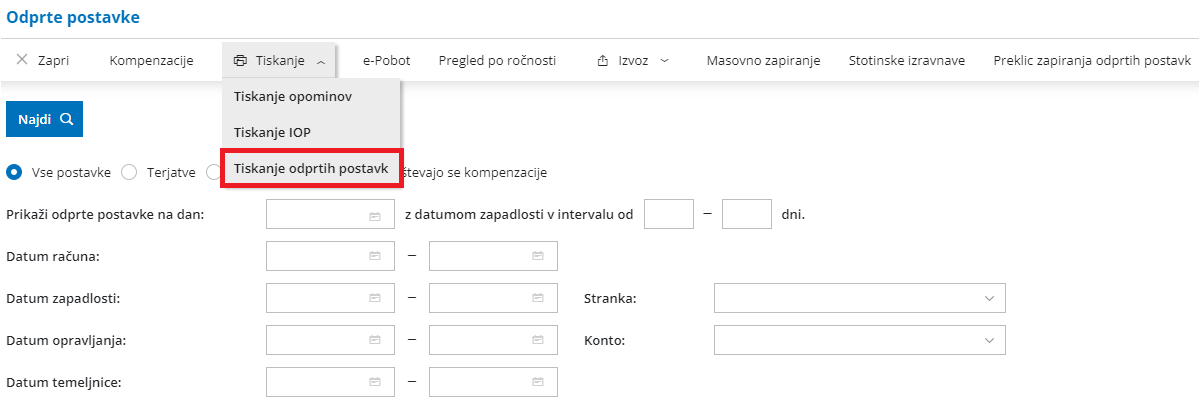Click the X icon next to Zapri
This screenshot has height=409, width=1200.
22,60
